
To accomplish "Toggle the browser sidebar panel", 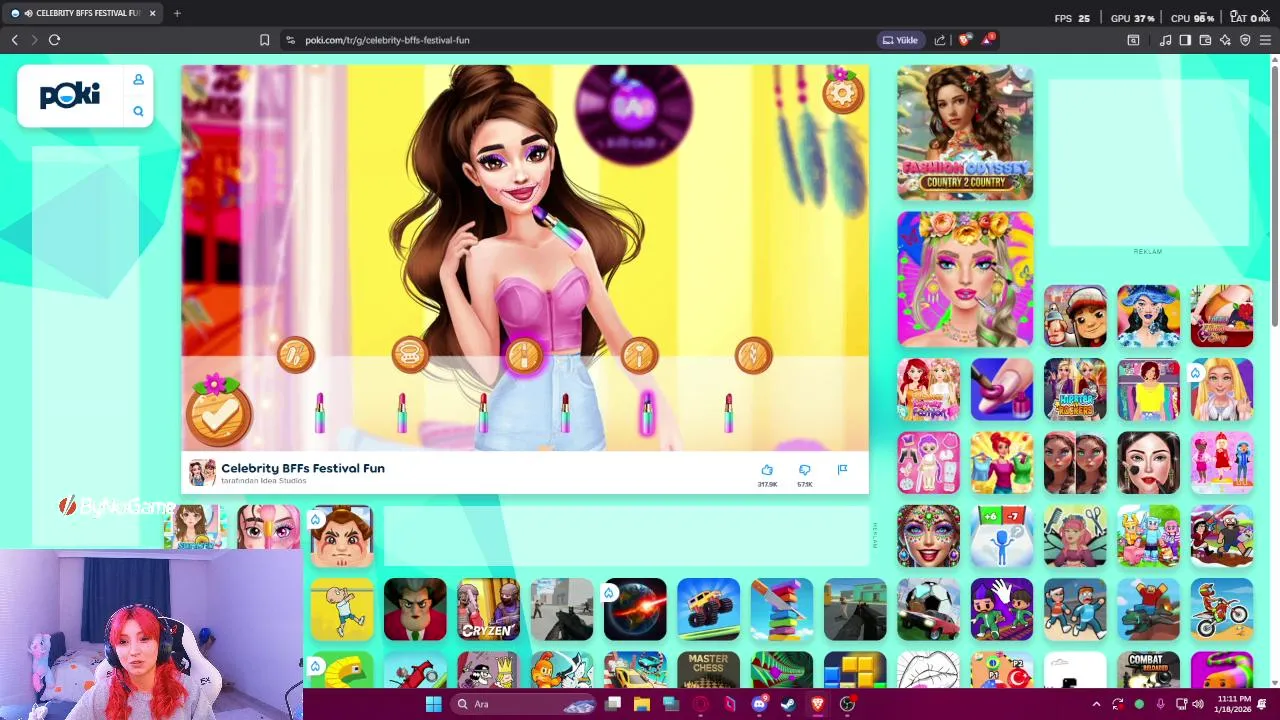I will tap(1185, 40).
